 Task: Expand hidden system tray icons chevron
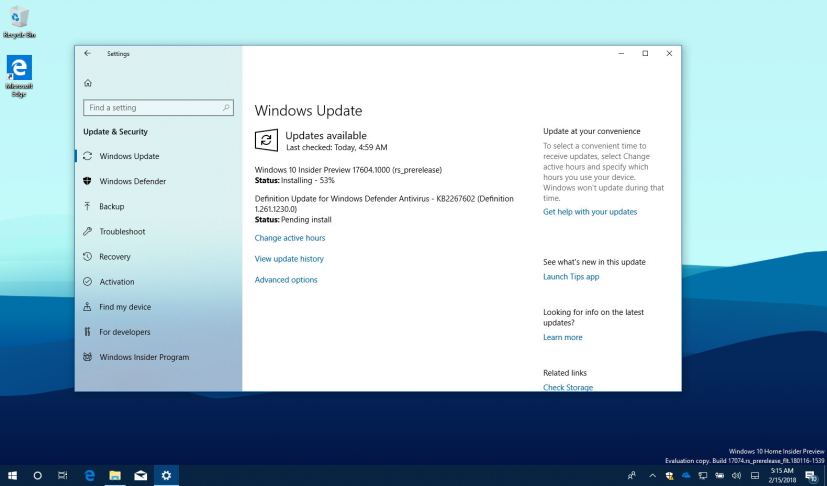click(652, 475)
